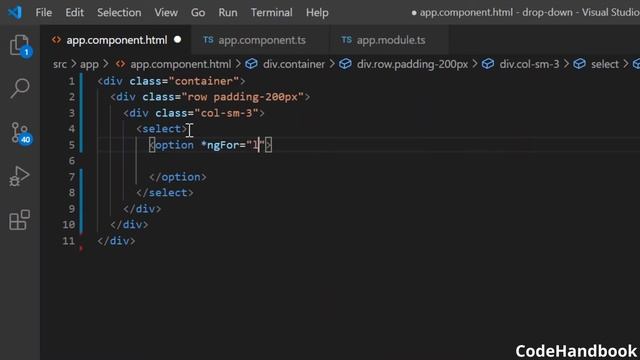The width and height of the screenshot is (640, 360).
Task: Open the Help menu
Action: coord(317,13)
